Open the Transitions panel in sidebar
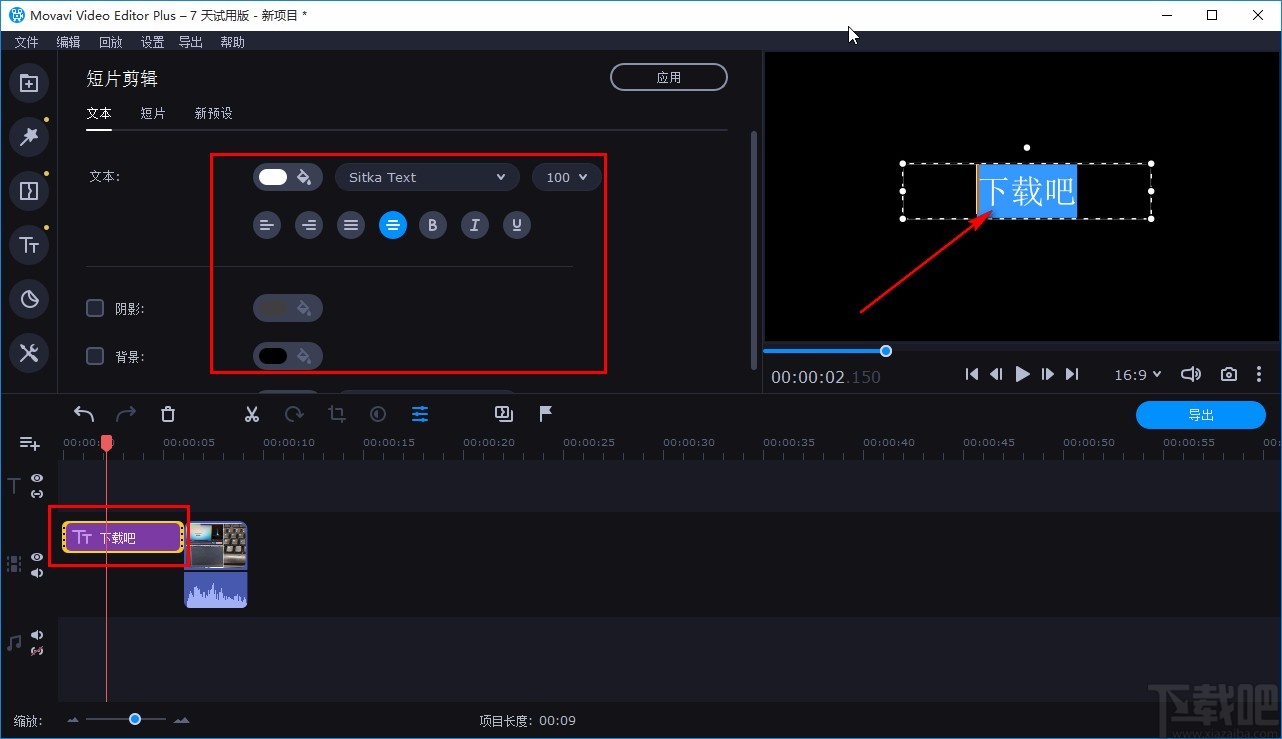The image size is (1282, 739). (x=29, y=191)
